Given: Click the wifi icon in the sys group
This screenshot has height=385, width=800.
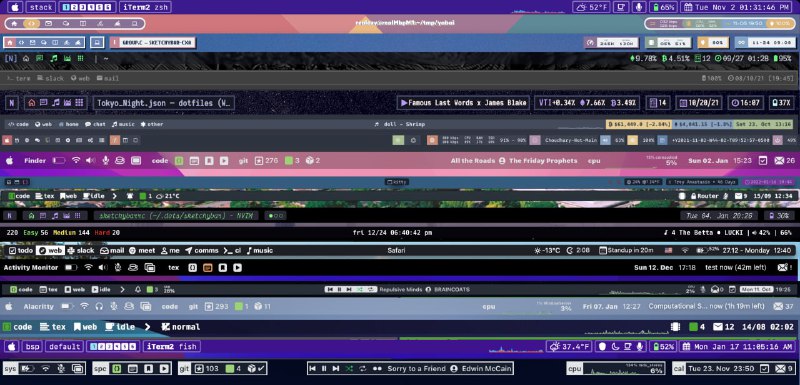Looking at the screenshot, I should click(46, 368).
